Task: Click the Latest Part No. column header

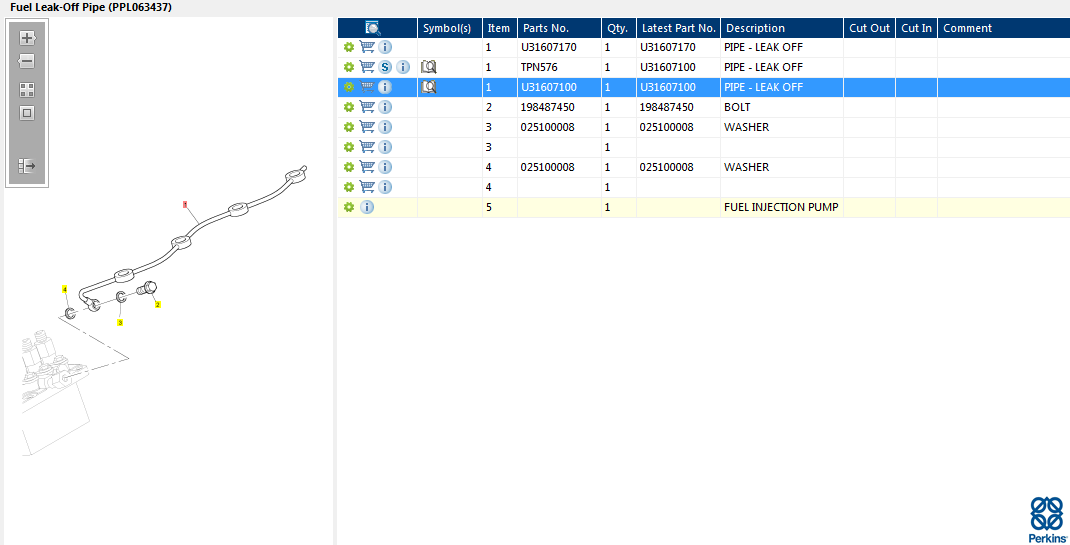Action: pos(678,28)
